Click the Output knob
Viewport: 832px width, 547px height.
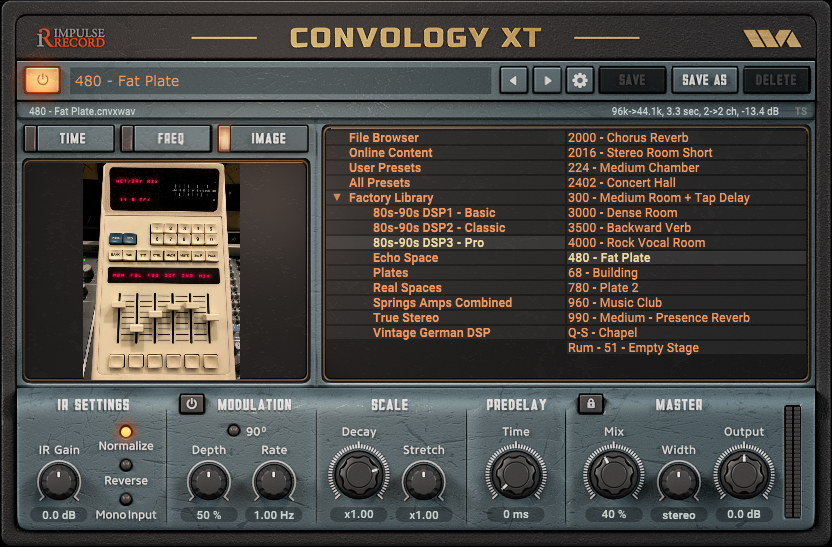pyautogui.click(x=743, y=474)
